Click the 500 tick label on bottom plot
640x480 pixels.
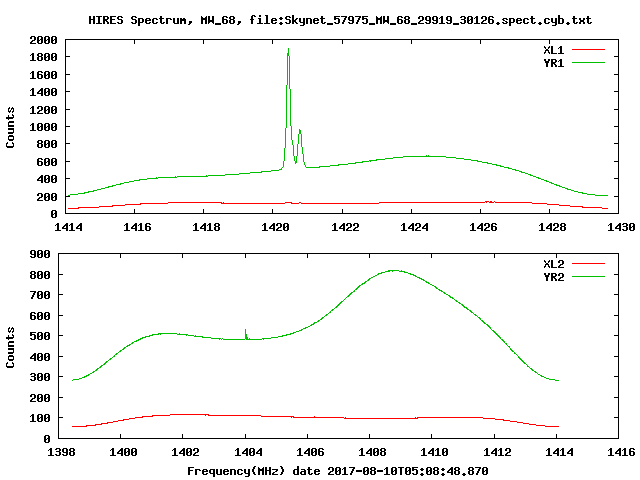click(40, 336)
